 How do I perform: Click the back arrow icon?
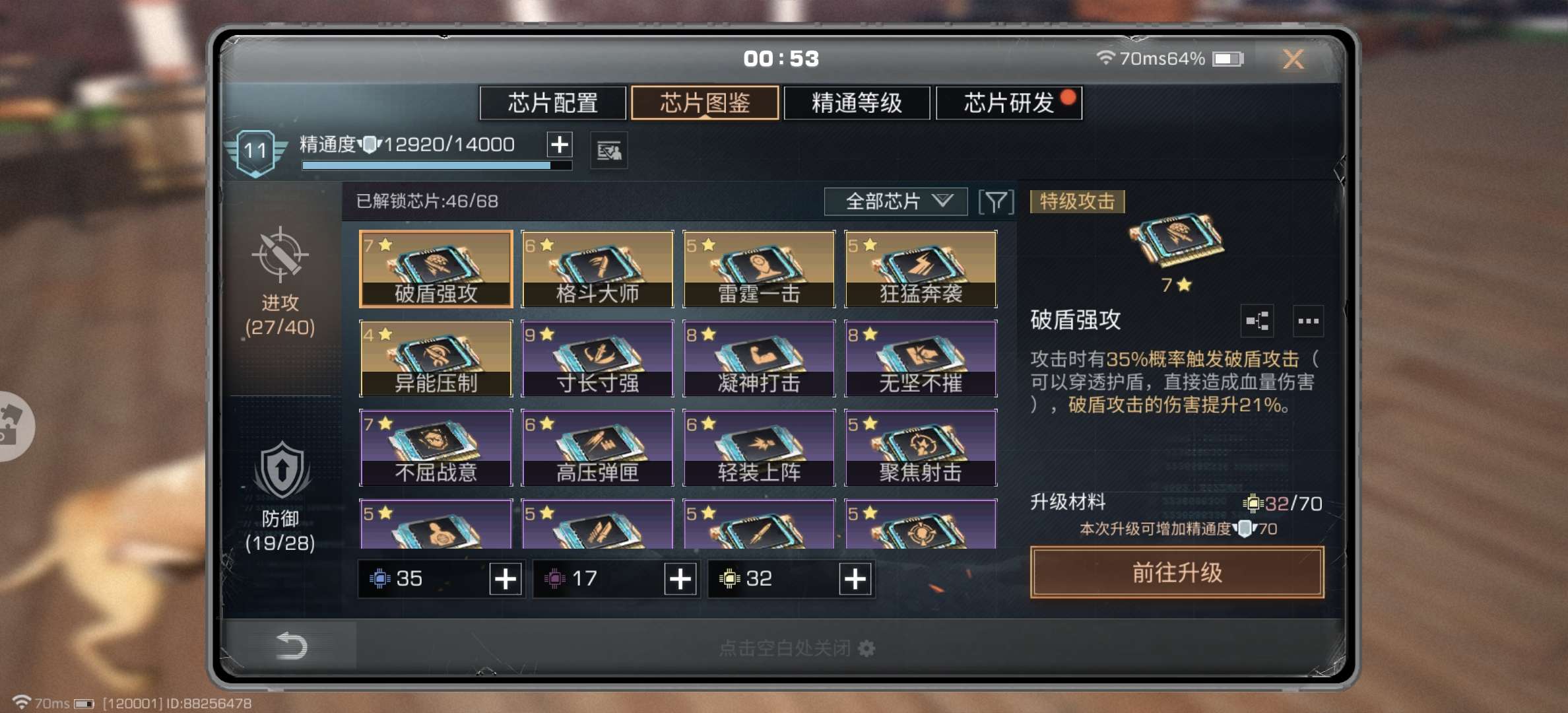pos(292,646)
